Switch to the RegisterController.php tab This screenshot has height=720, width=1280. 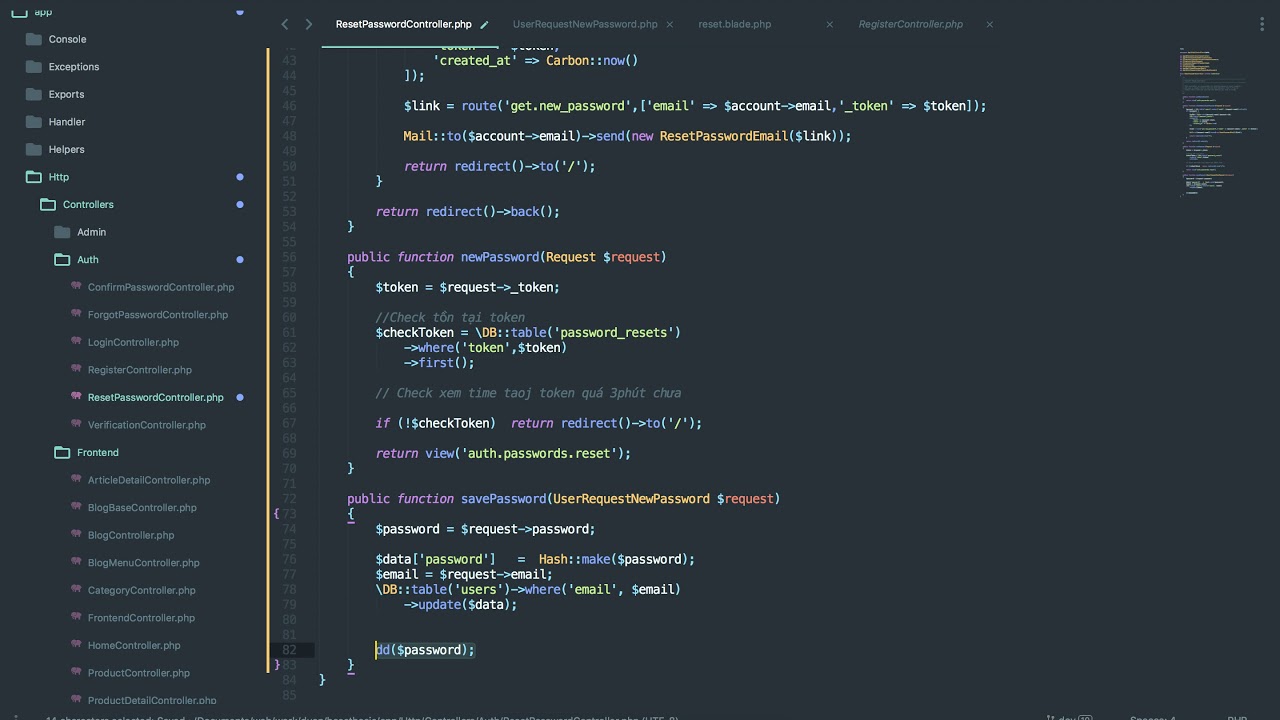pos(910,24)
